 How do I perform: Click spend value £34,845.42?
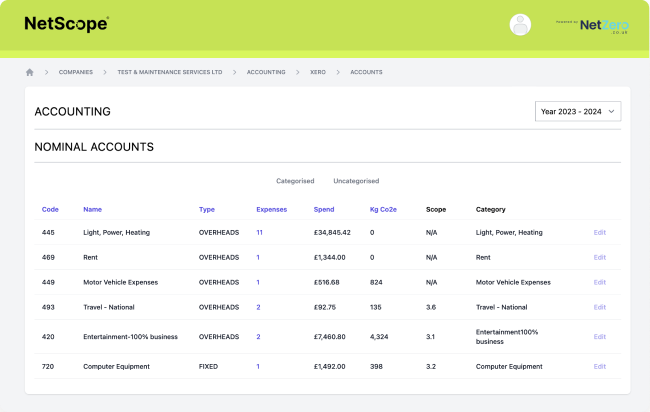click(332, 233)
